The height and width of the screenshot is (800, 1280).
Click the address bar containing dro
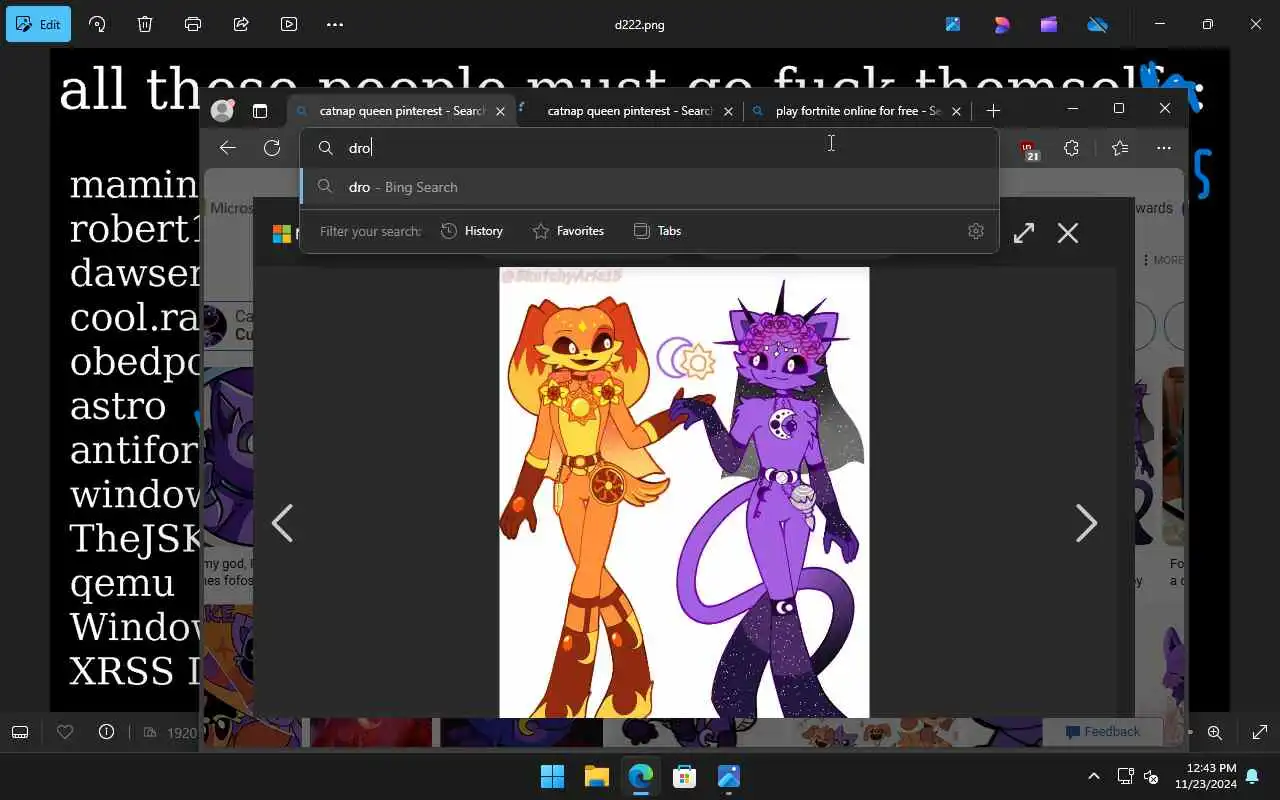(x=649, y=148)
